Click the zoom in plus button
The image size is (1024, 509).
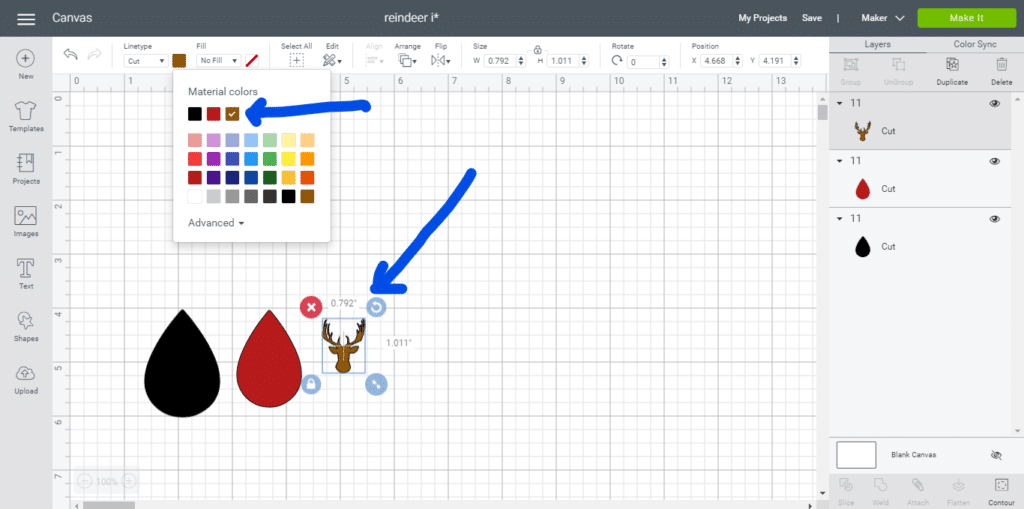129,482
